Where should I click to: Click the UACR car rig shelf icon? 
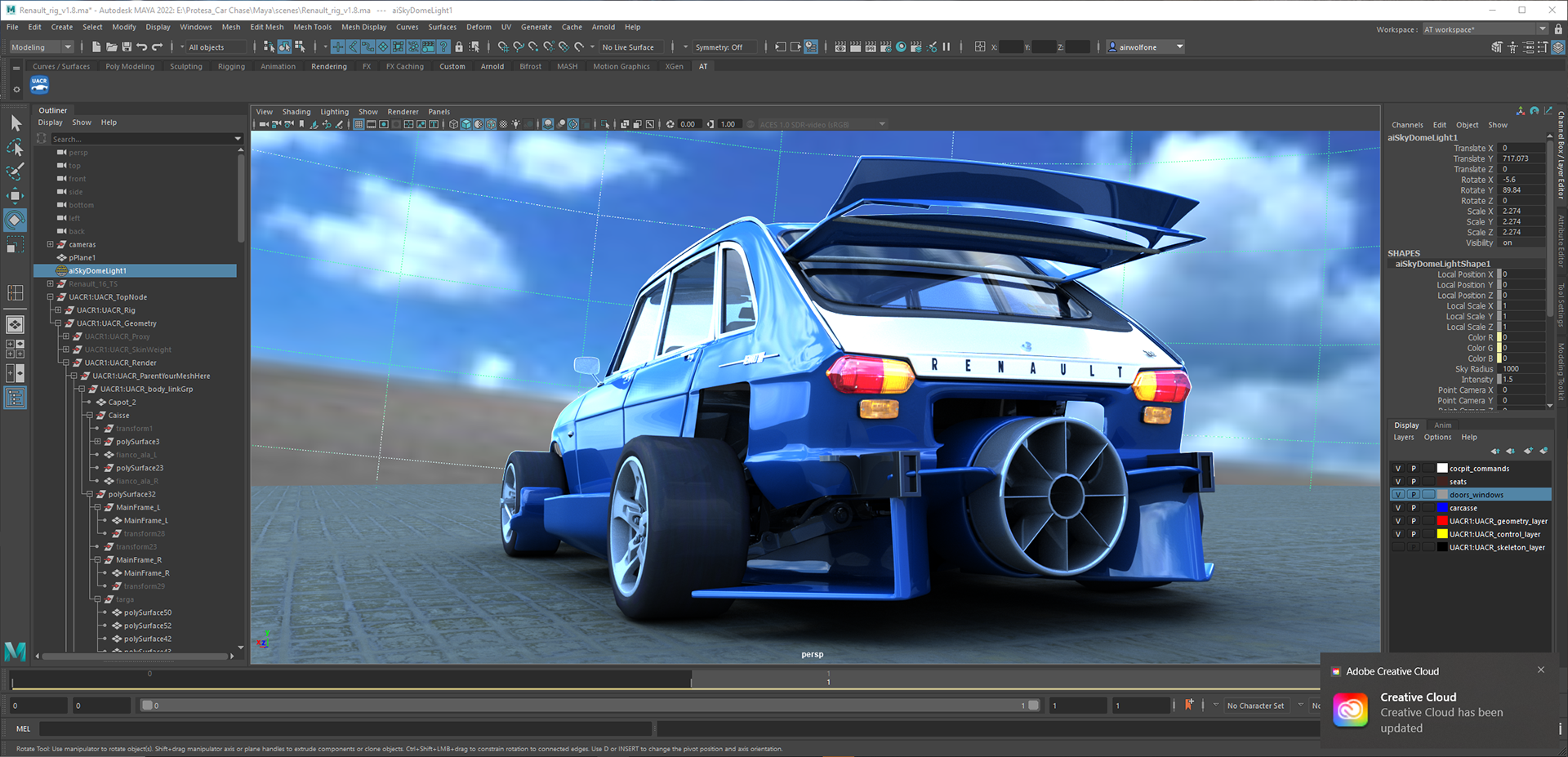39,85
